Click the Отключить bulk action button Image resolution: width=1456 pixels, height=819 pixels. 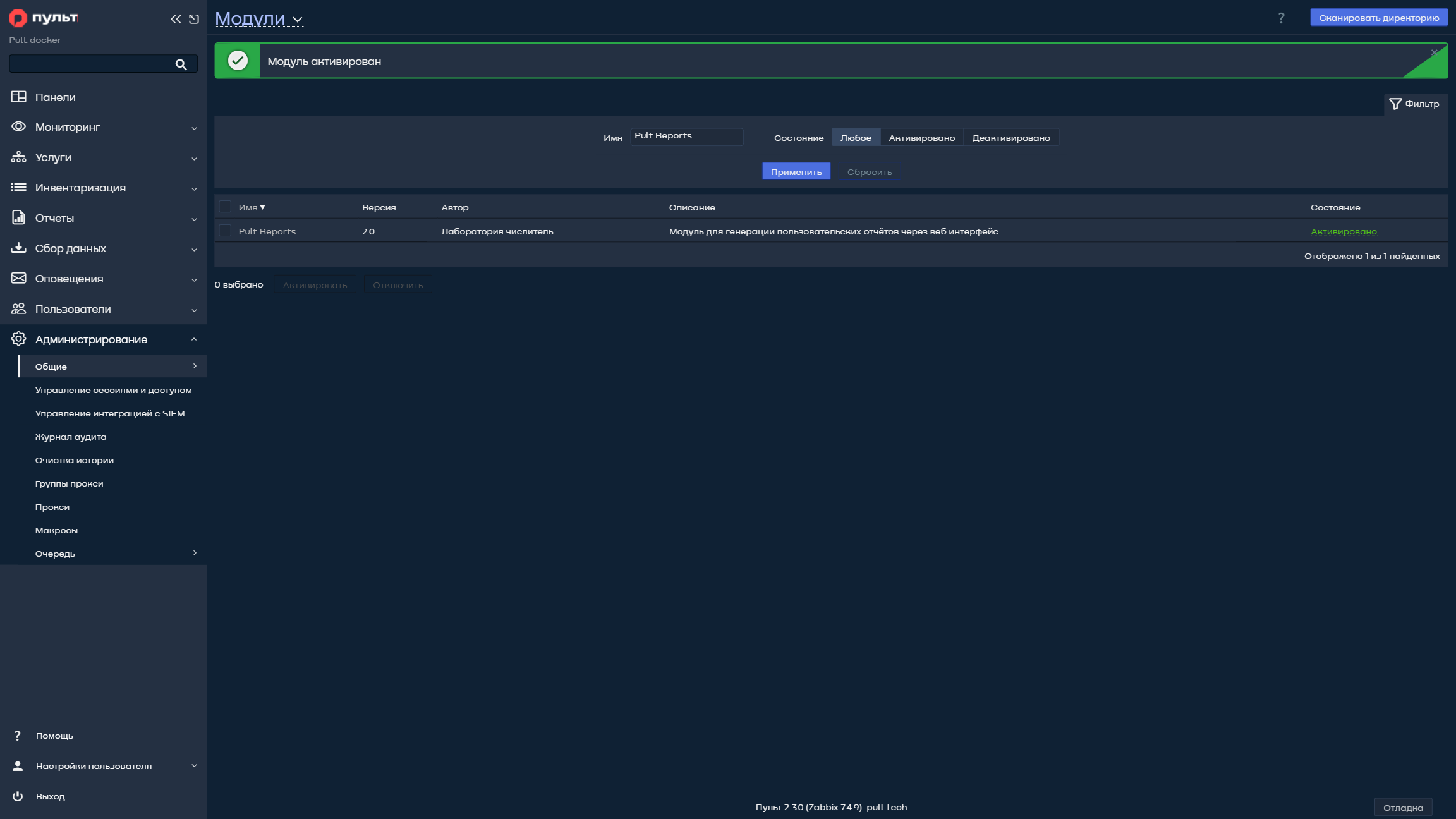[x=398, y=285]
